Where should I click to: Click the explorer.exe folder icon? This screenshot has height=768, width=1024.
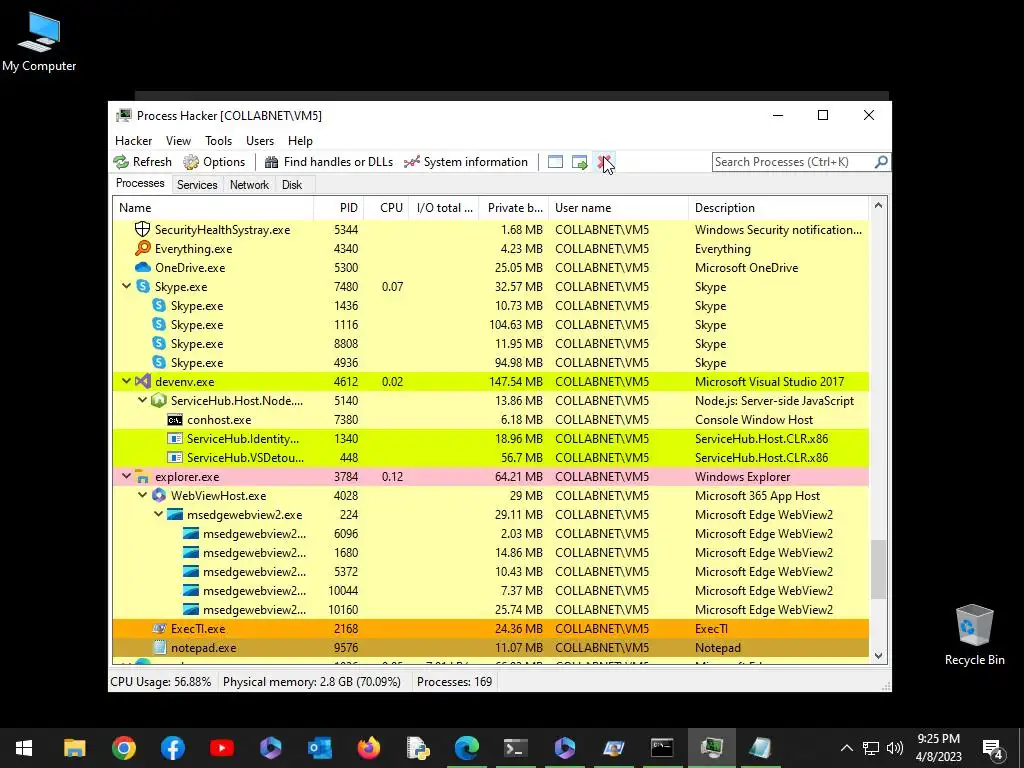(142, 476)
